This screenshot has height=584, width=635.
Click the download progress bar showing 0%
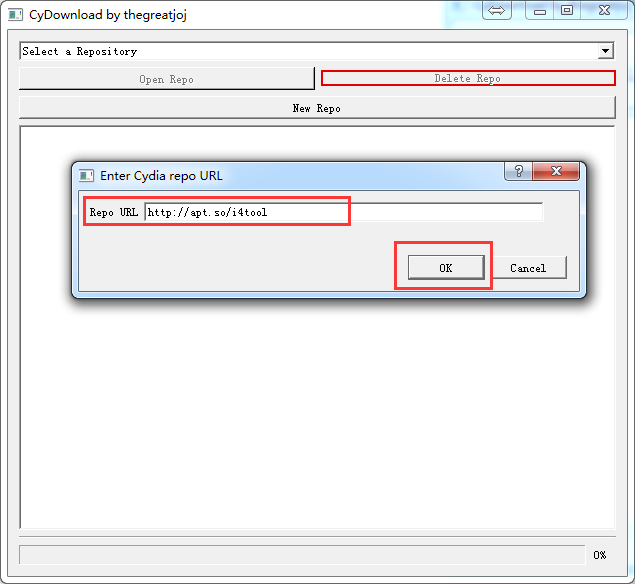click(302, 554)
